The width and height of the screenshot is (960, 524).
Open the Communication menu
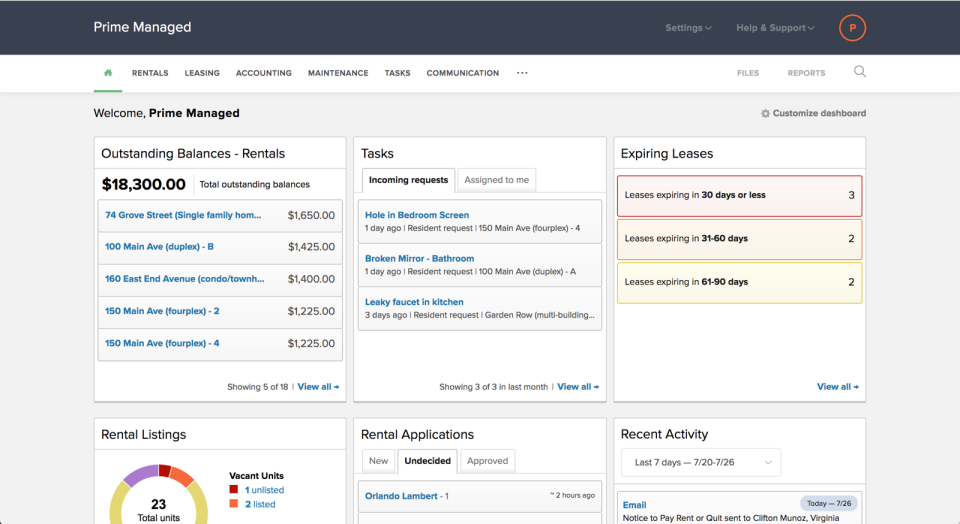(x=463, y=73)
